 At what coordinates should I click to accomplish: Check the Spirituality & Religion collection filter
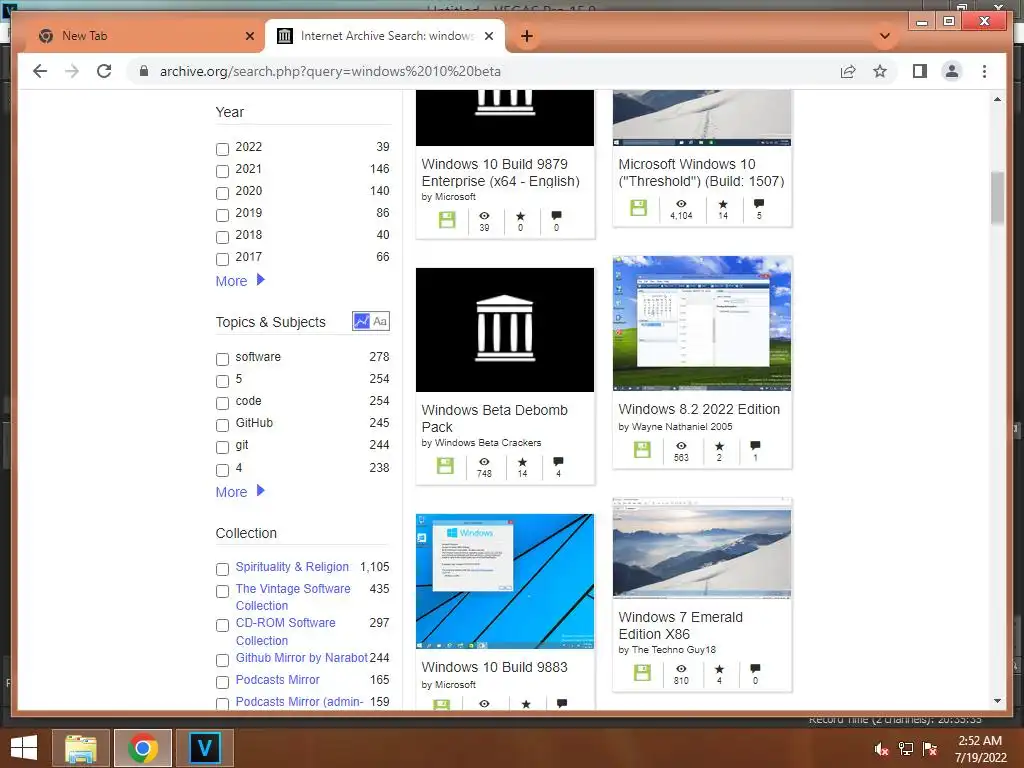(222, 569)
